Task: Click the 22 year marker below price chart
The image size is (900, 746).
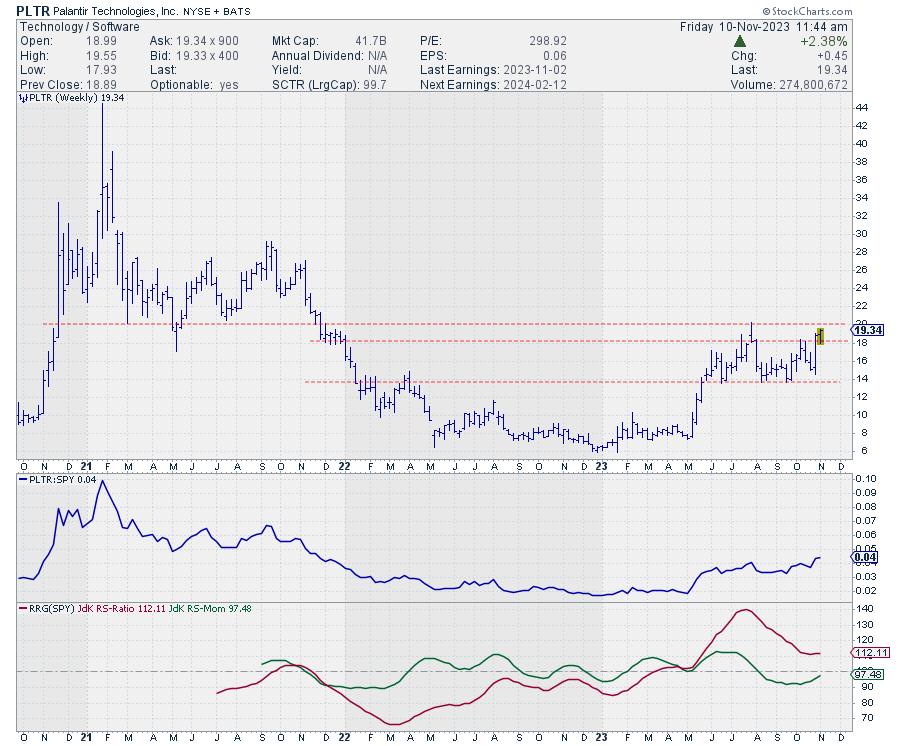Action: coord(343,466)
